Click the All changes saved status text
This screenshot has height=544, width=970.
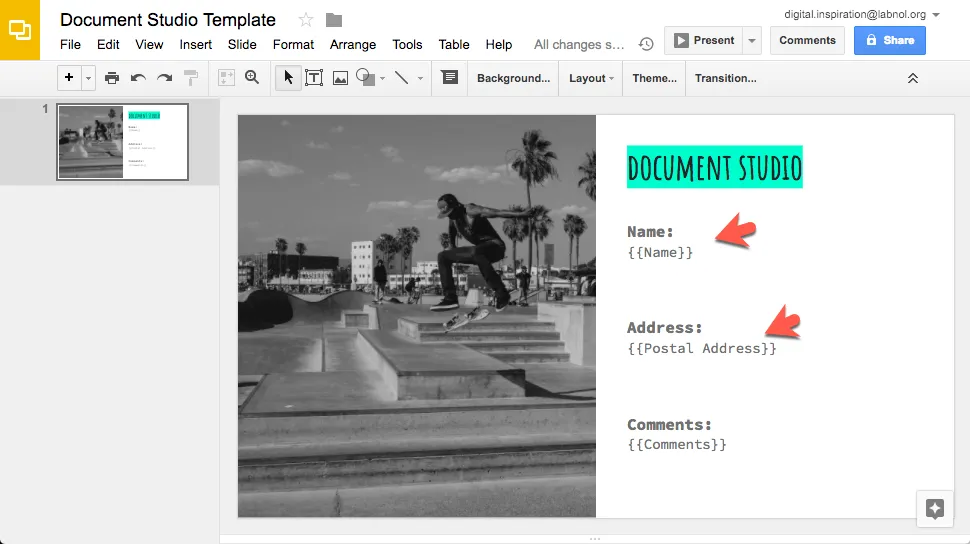click(x=579, y=45)
